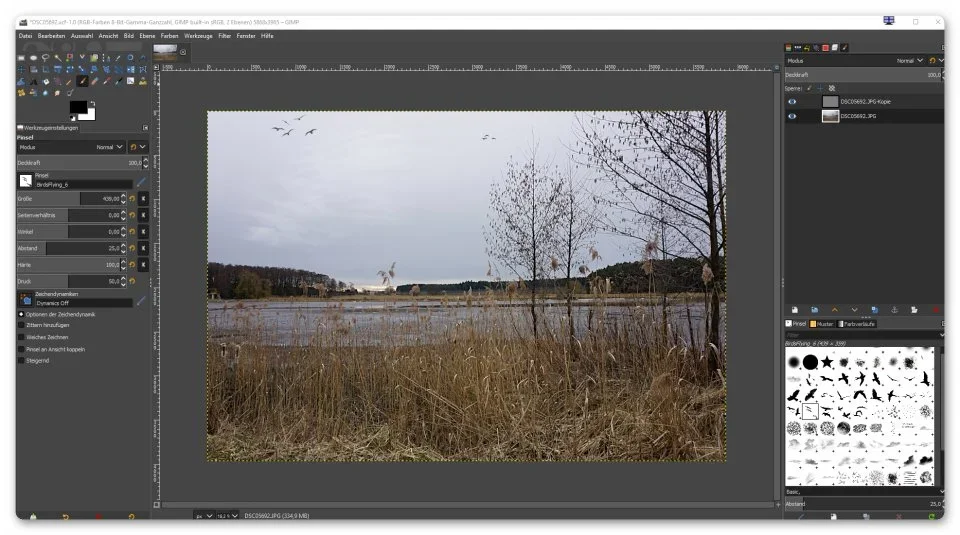
Task: Open the Filter menu
Action: [x=225, y=36]
